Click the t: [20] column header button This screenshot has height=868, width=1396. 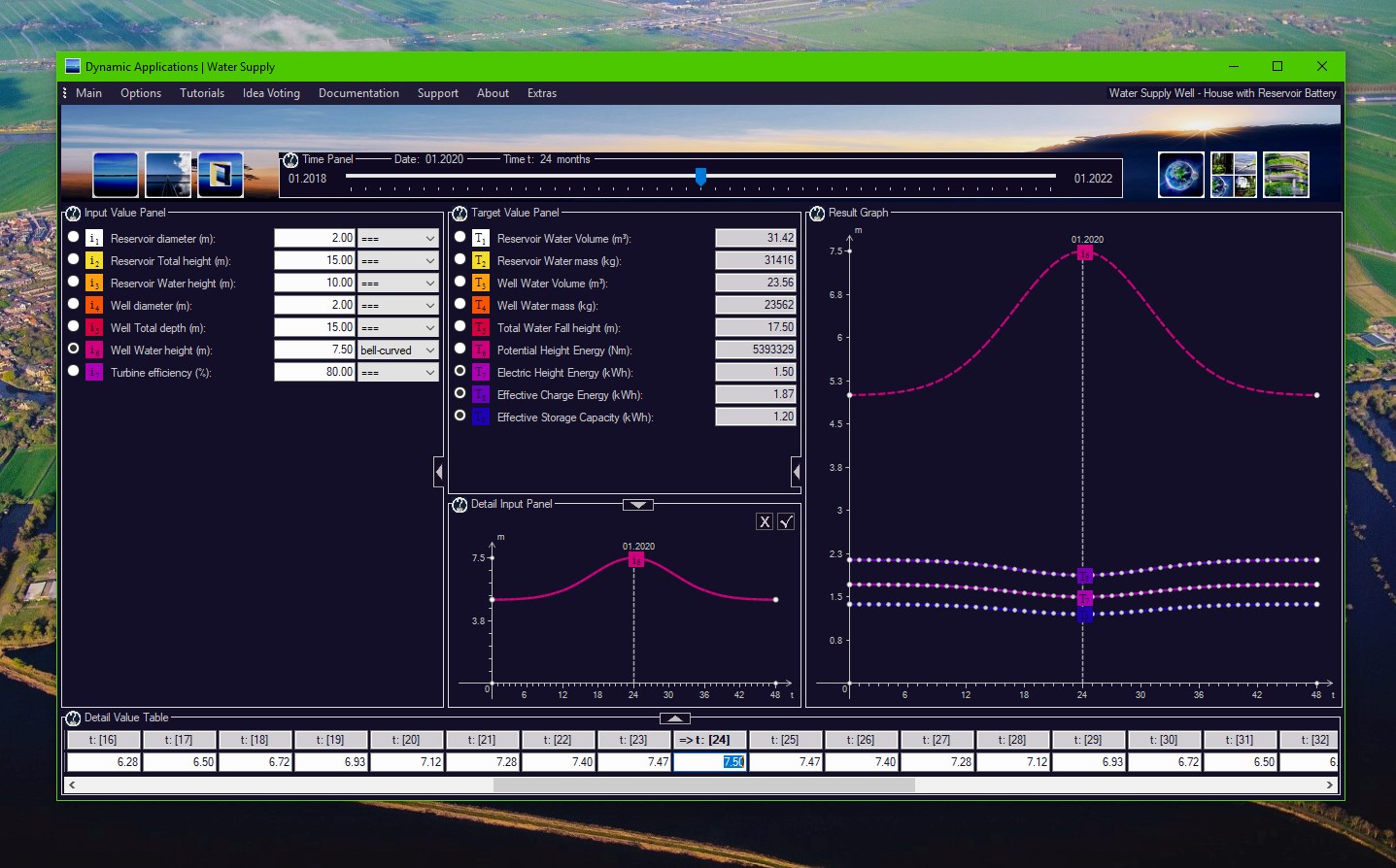click(x=407, y=740)
